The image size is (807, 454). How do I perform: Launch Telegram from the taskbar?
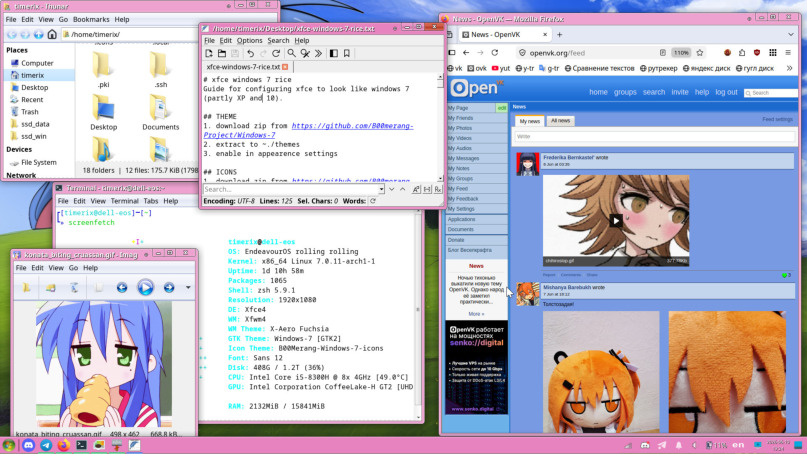(46, 445)
